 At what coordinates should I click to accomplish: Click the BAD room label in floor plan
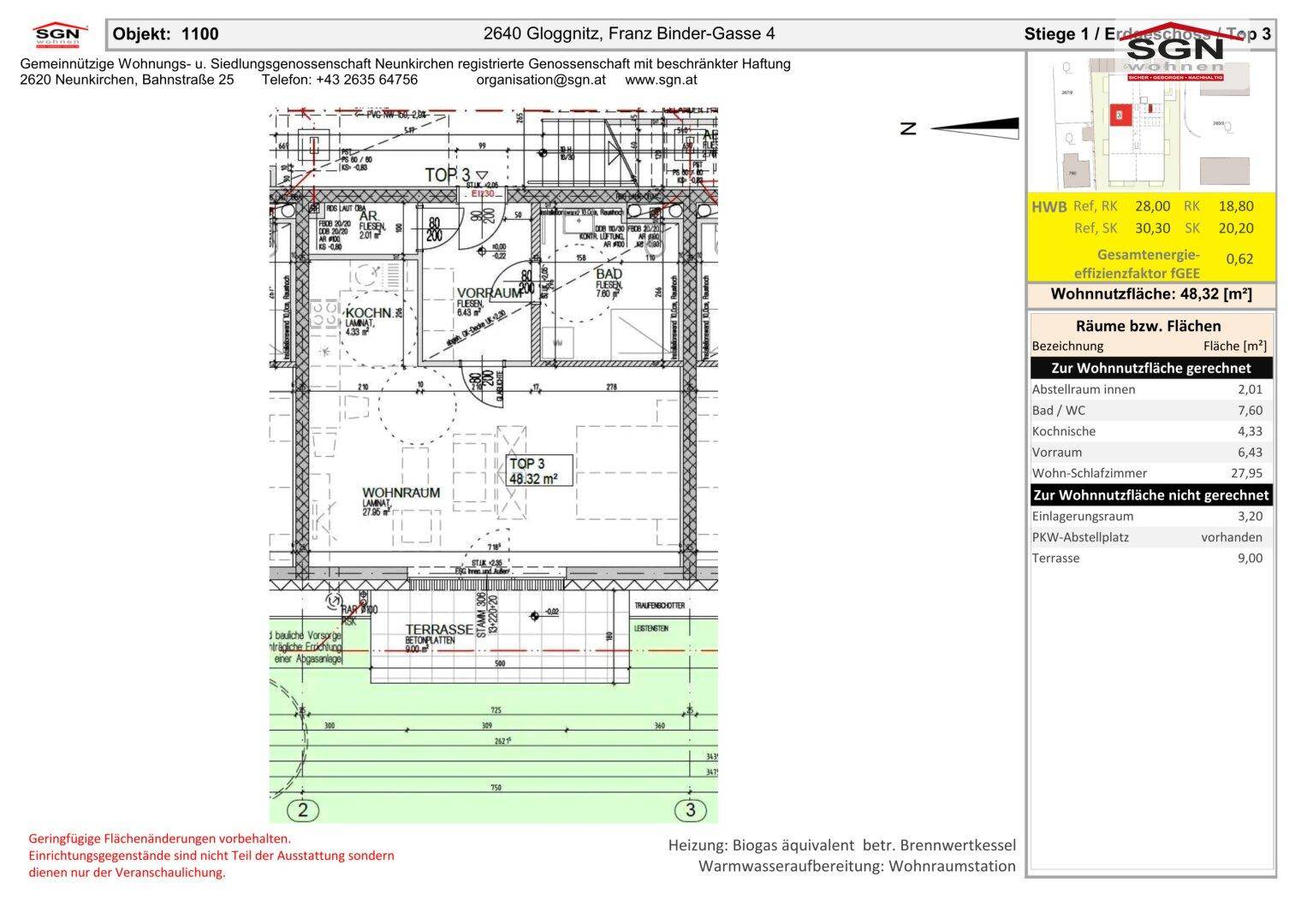[609, 274]
